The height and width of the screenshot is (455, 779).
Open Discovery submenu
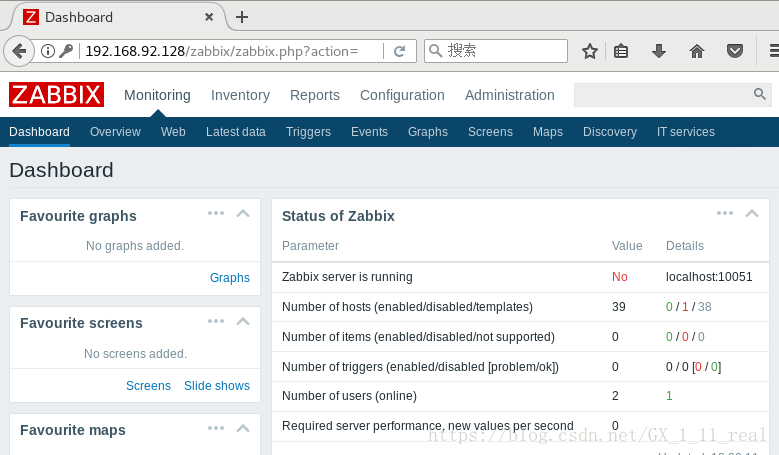pos(610,132)
